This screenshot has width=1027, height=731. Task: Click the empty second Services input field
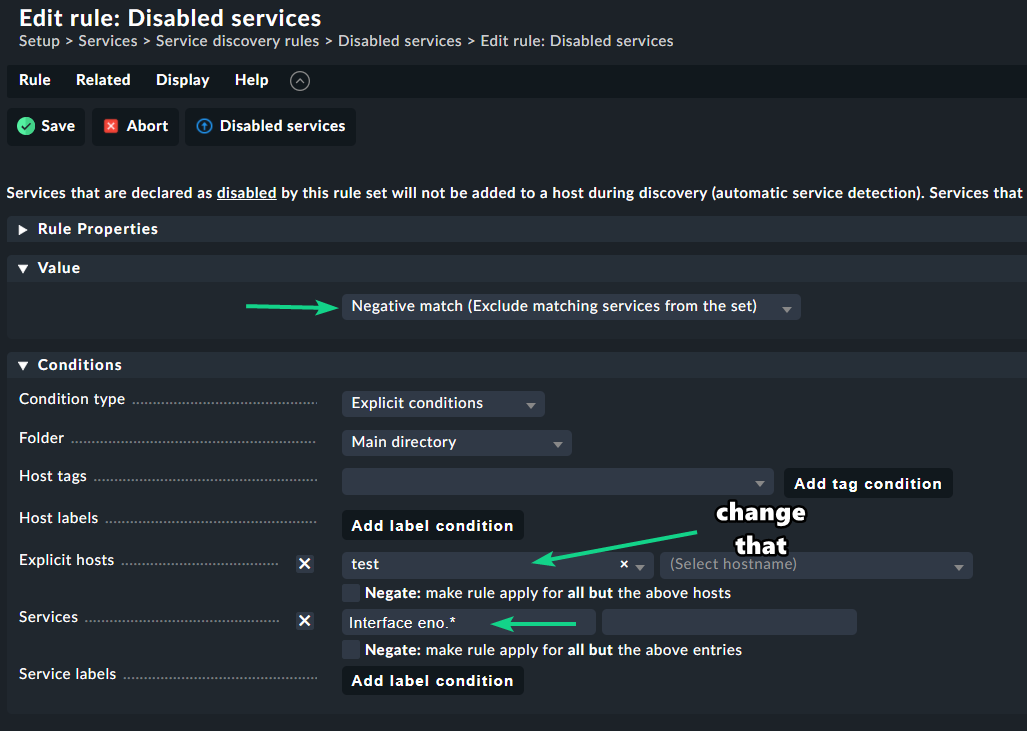pos(729,622)
